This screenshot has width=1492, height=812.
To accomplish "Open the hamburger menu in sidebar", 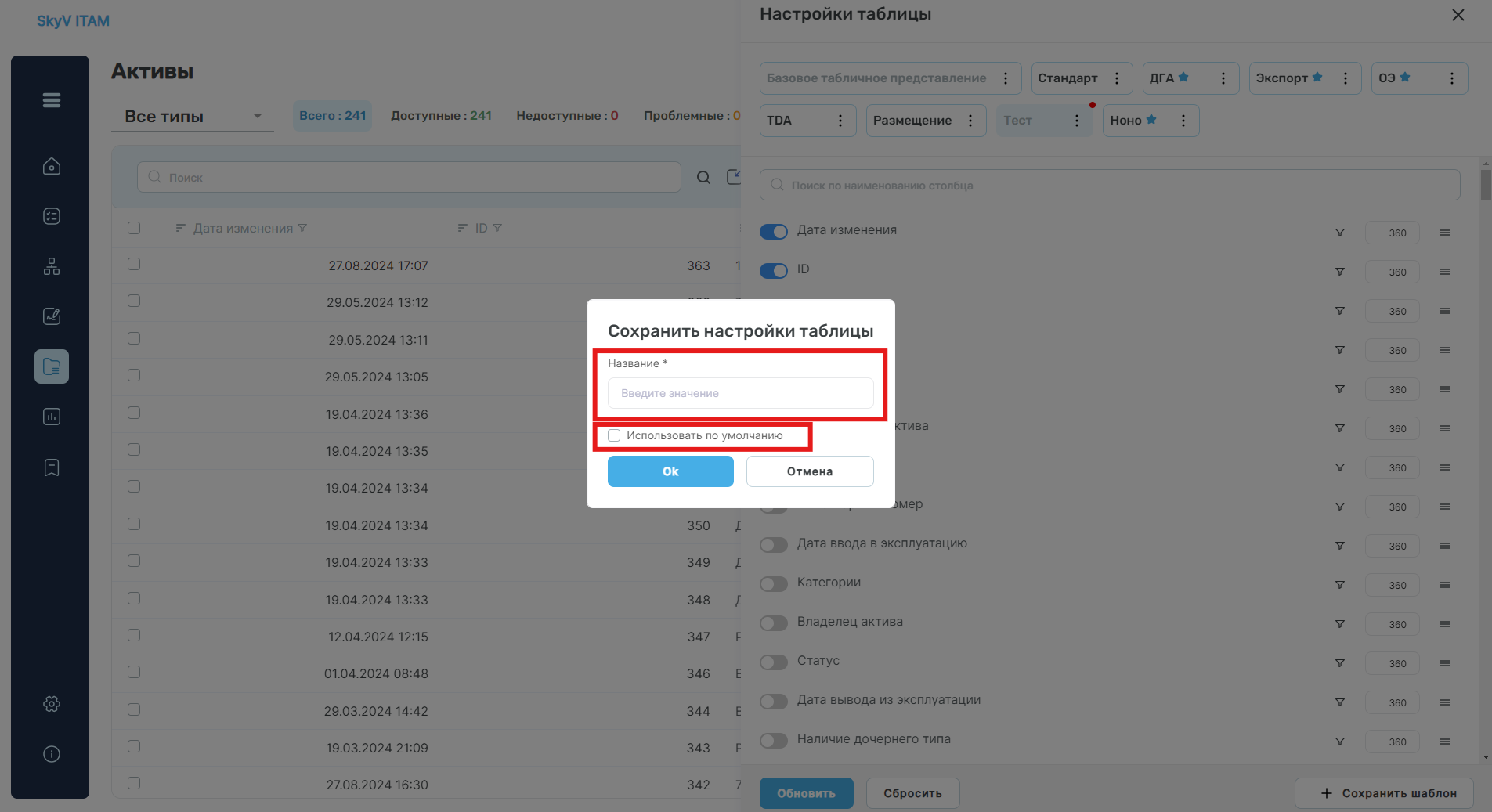I will click(x=52, y=100).
